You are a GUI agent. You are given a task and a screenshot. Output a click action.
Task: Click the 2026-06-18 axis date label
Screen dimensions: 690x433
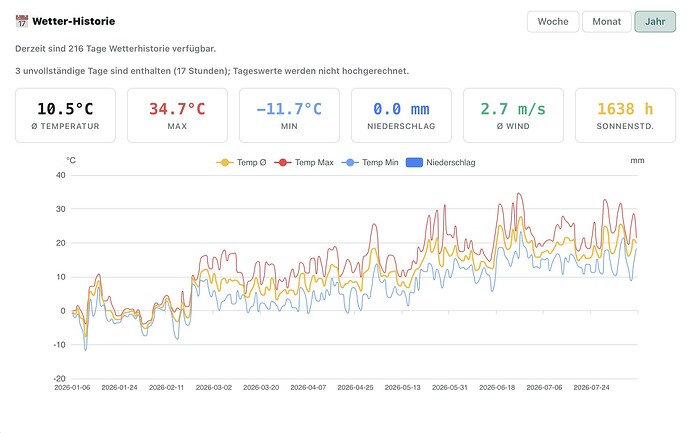497,388
